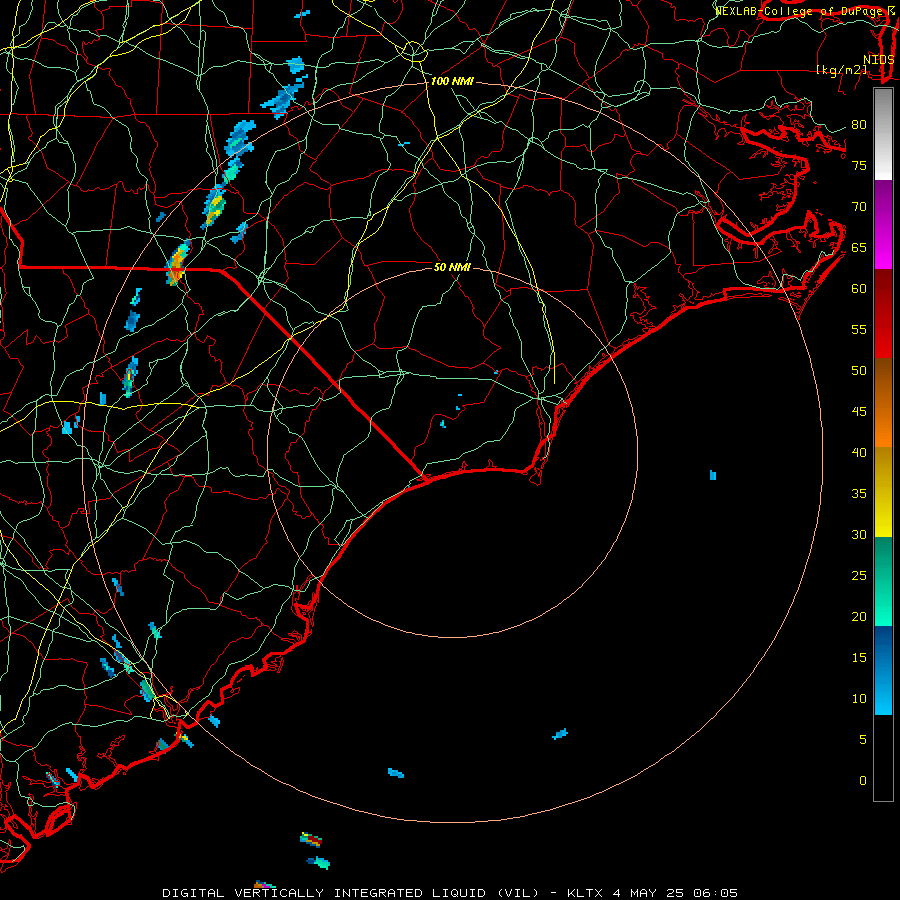
Task: Click the 55 value on the scale
Action: pyautogui.click(x=859, y=330)
